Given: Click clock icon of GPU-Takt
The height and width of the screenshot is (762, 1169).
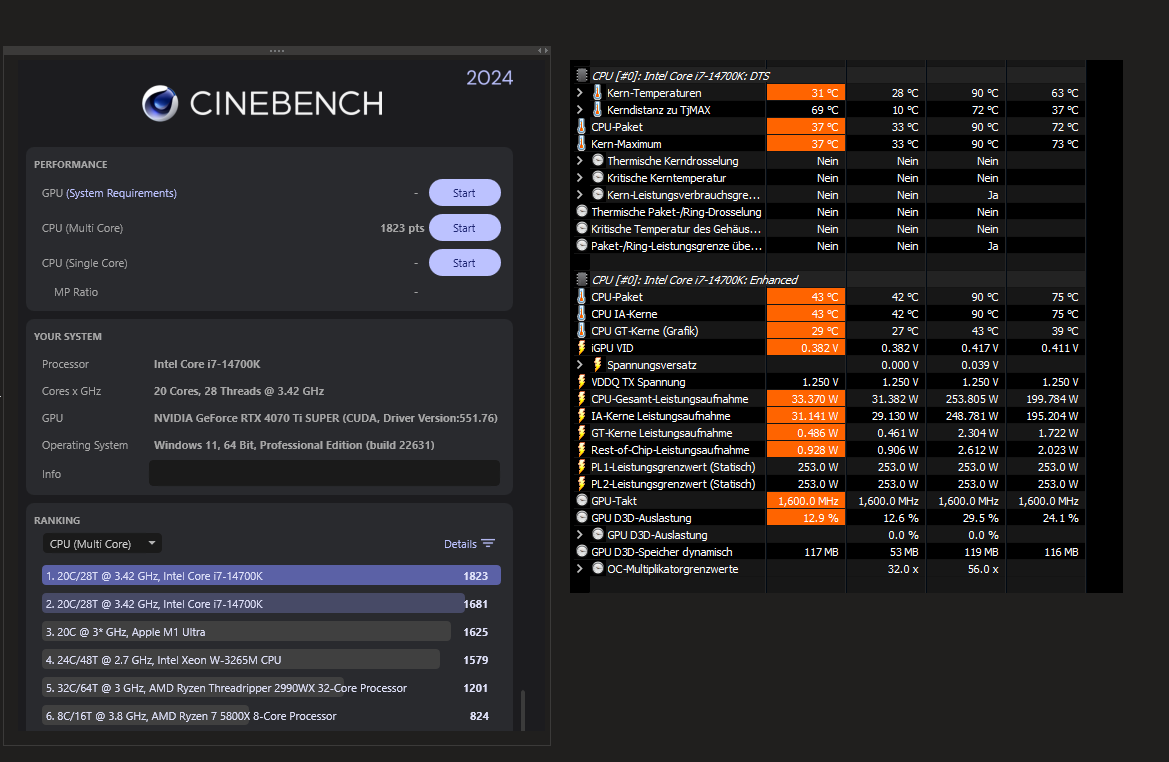Looking at the screenshot, I should [x=582, y=500].
